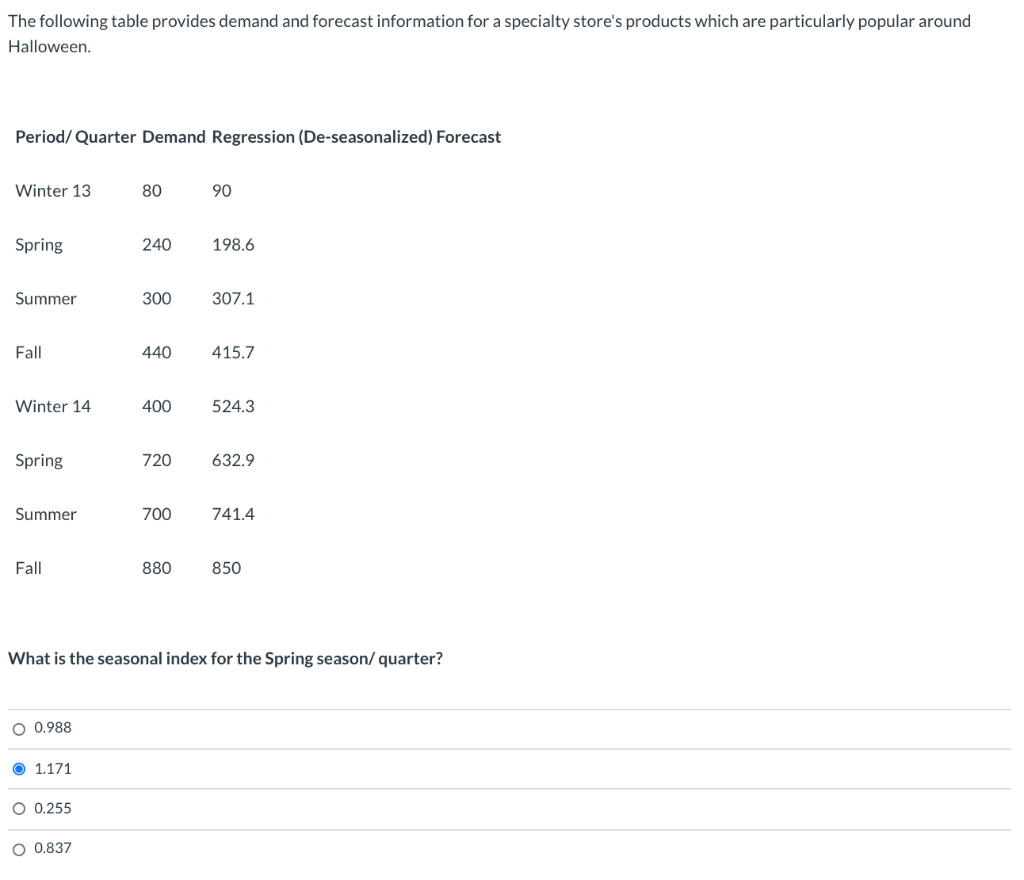
Task: Click the Fall forecast value 415.7
Action: [232, 352]
